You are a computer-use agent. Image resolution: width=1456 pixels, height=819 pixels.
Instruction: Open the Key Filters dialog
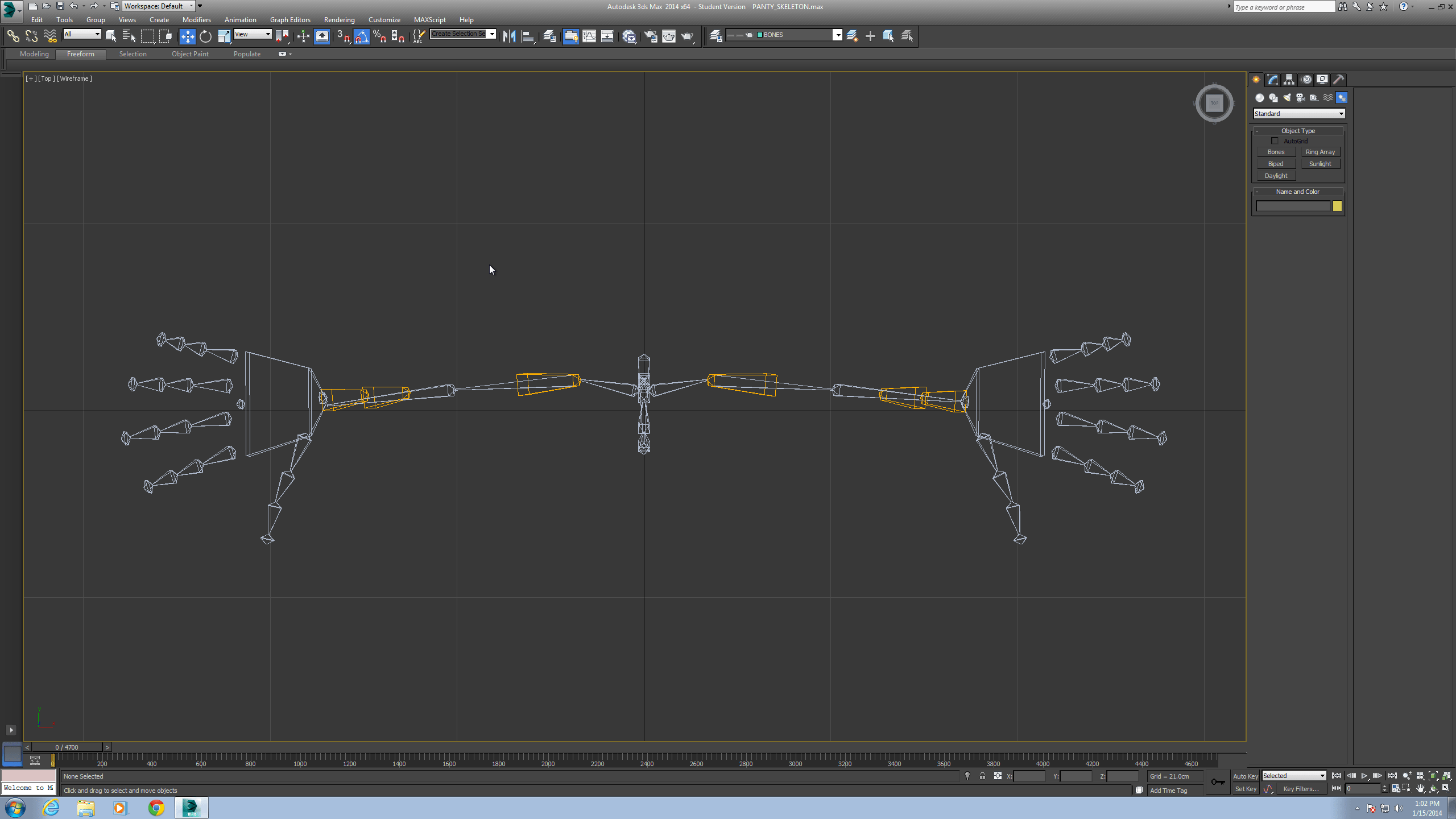pyautogui.click(x=1300, y=789)
